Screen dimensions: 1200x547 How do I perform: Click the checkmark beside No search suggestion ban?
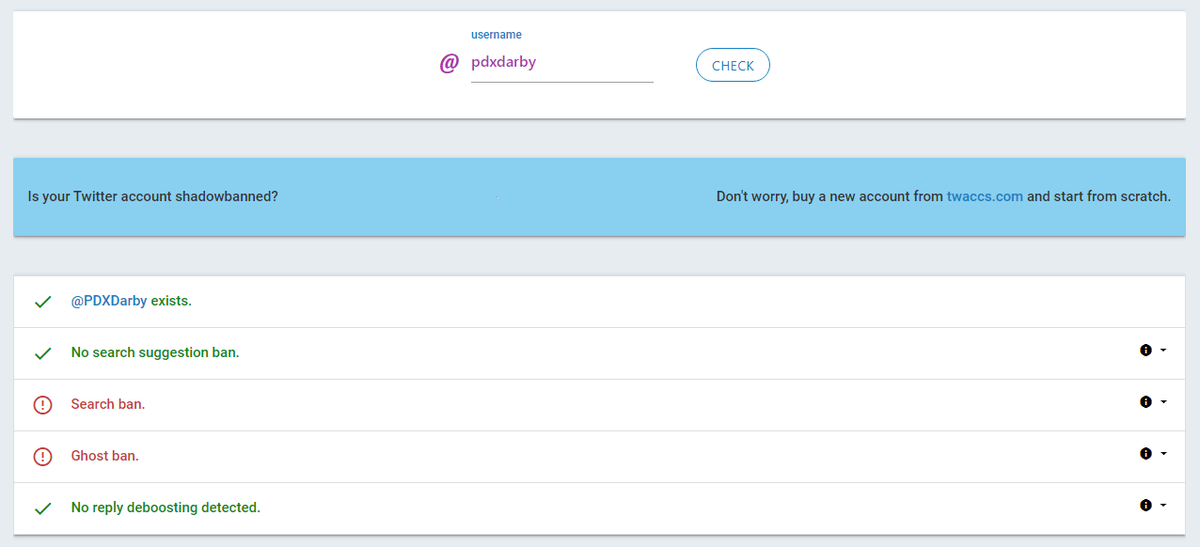(x=43, y=353)
